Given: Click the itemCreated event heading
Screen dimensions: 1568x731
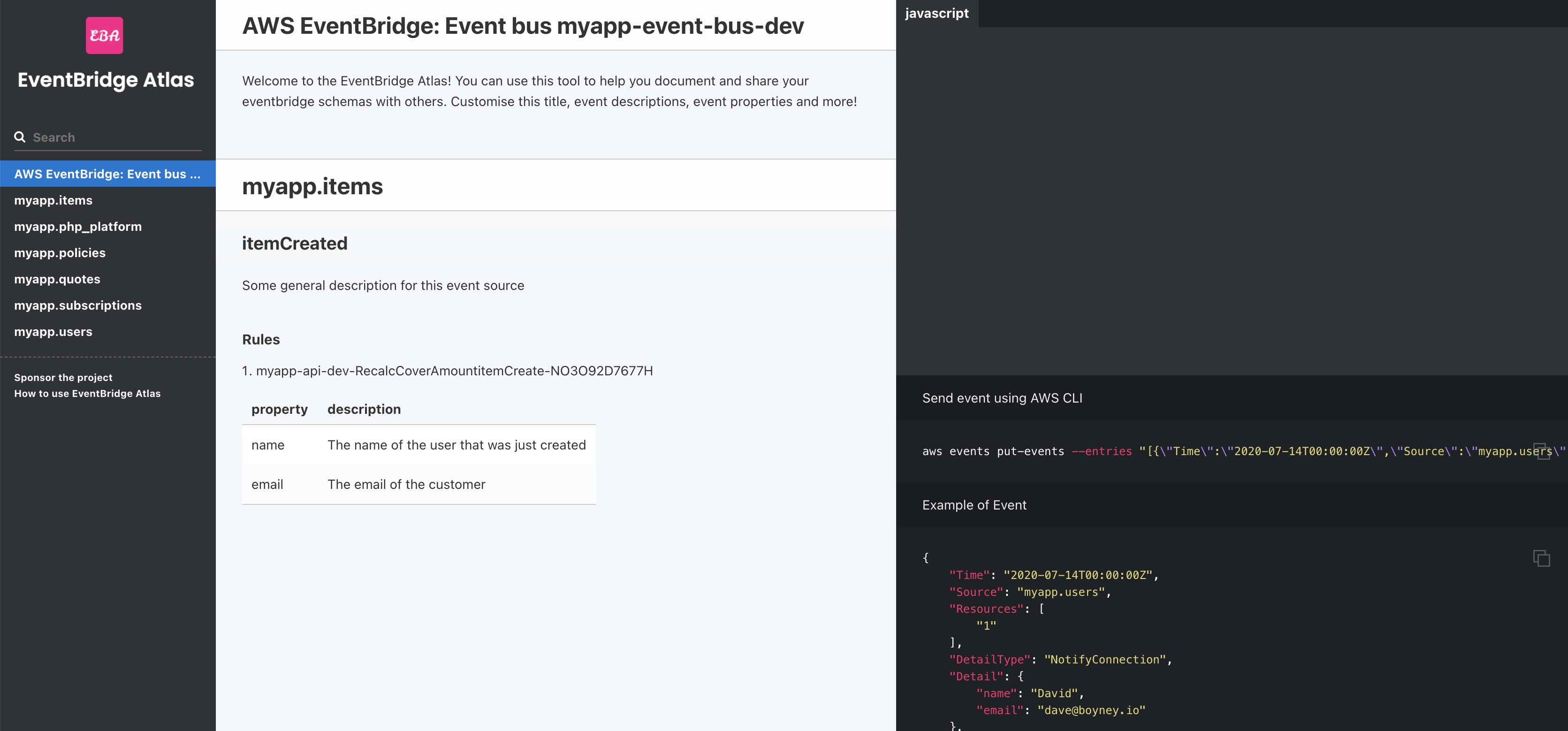Looking at the screenshot, I should [295, 244].
